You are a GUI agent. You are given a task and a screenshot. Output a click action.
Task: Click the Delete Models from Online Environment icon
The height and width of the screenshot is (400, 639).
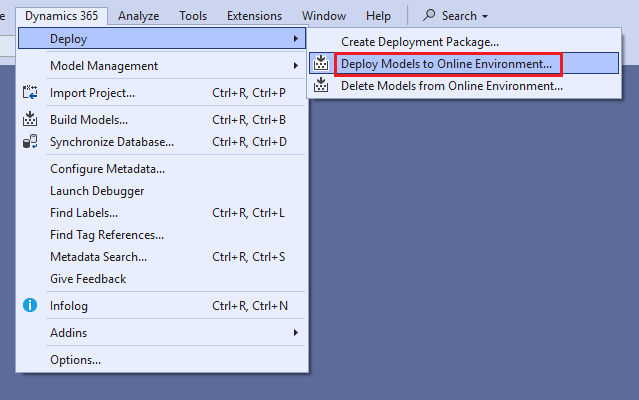pos(321,86)
